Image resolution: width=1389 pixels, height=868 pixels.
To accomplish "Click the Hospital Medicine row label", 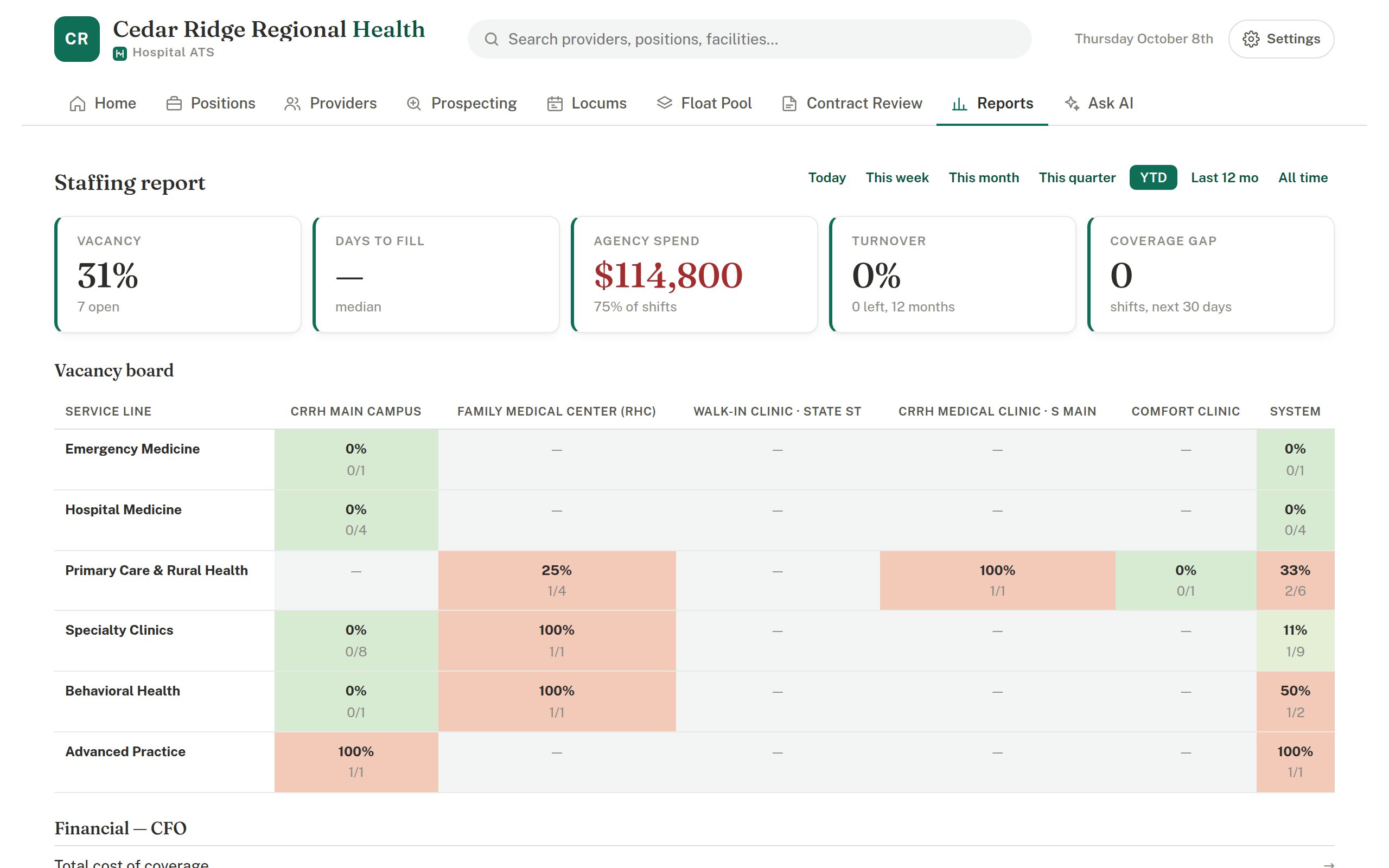I will point(123,510).
